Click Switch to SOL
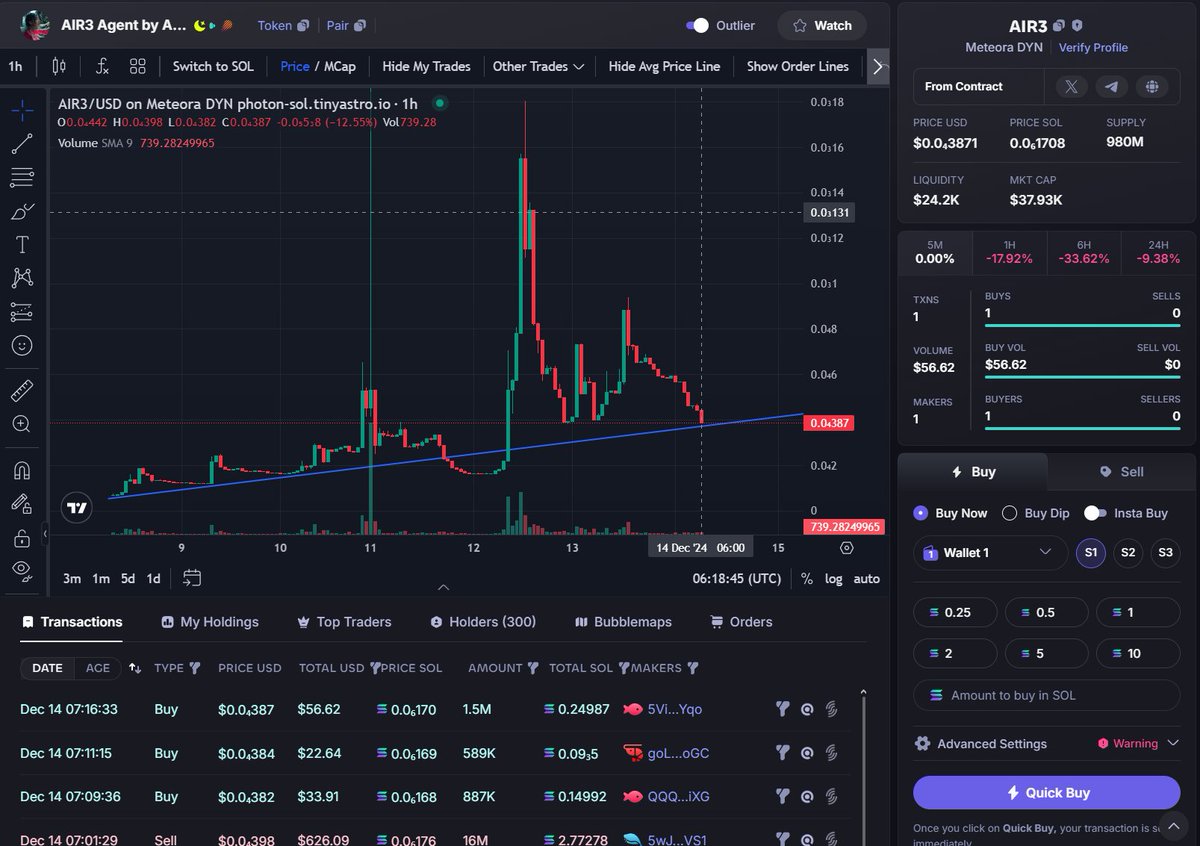The height and width of the screenshot is (846, 1200). (213, 66)
